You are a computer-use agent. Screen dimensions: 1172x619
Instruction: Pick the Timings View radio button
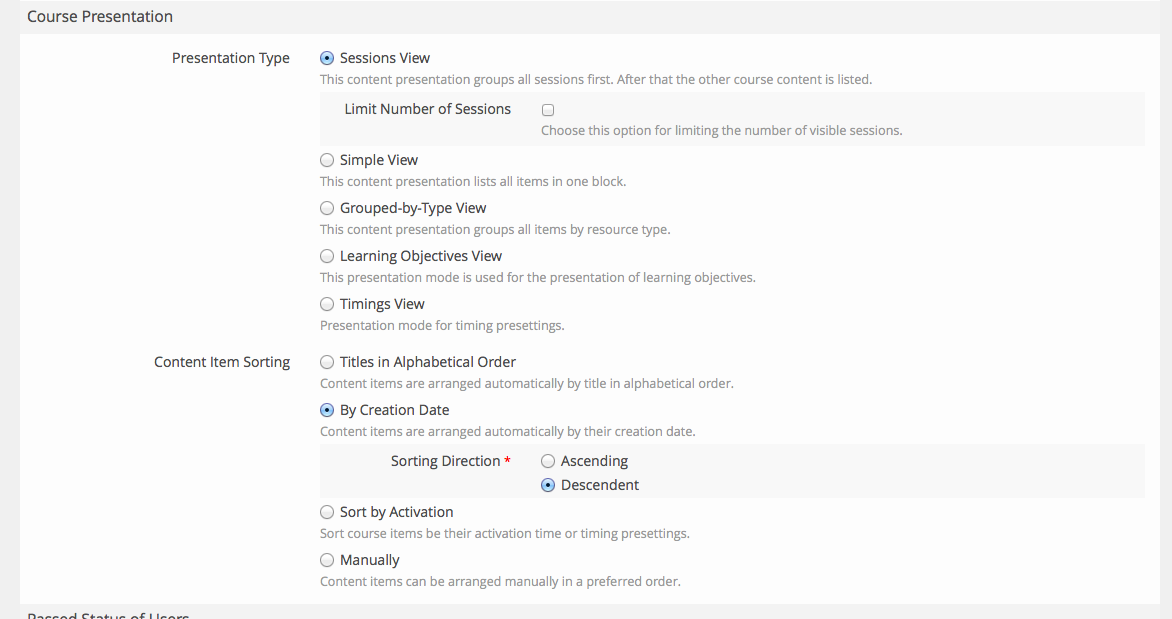[x=327, y=304]
